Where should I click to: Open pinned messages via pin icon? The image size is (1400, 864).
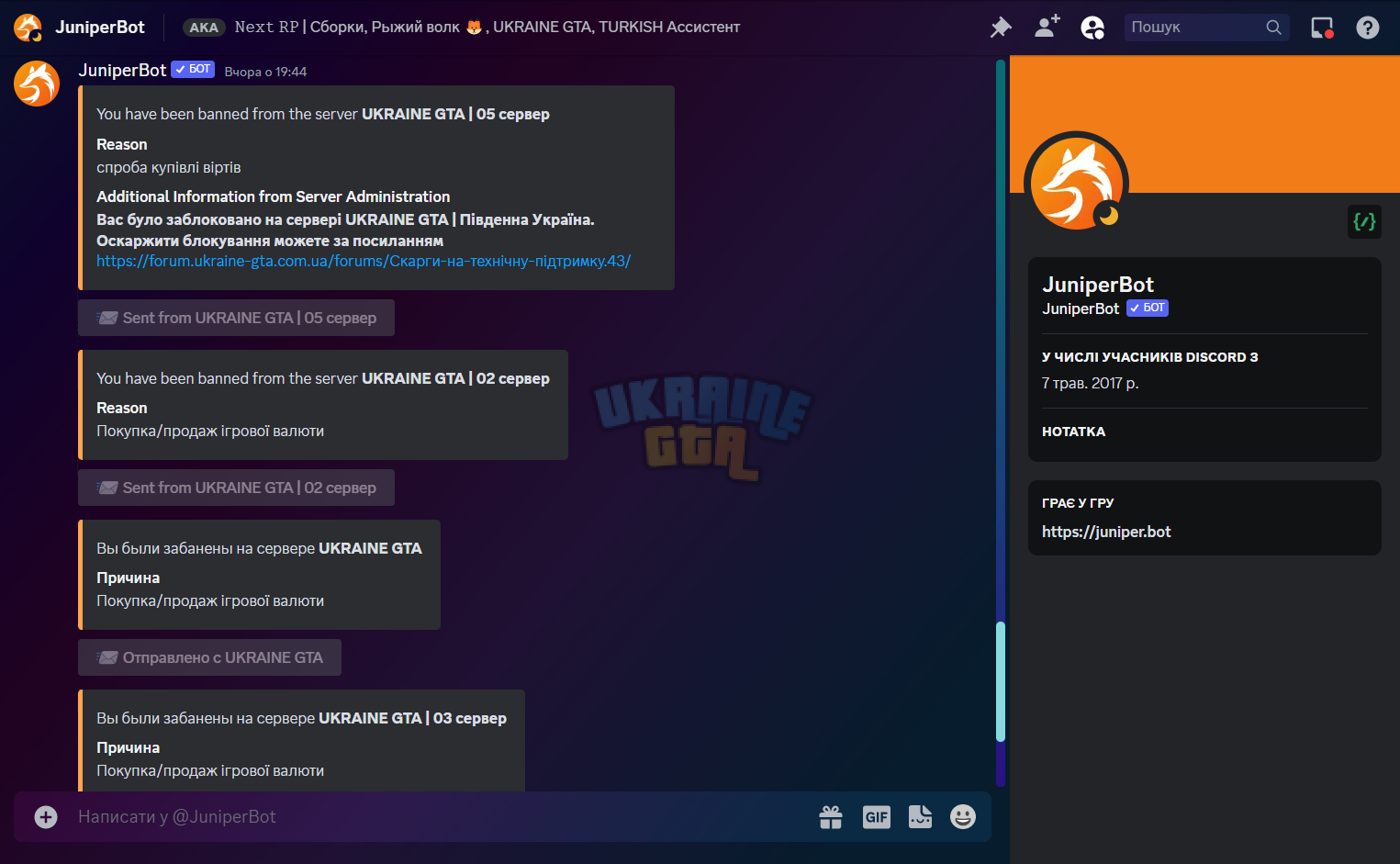coord(1001,28)
